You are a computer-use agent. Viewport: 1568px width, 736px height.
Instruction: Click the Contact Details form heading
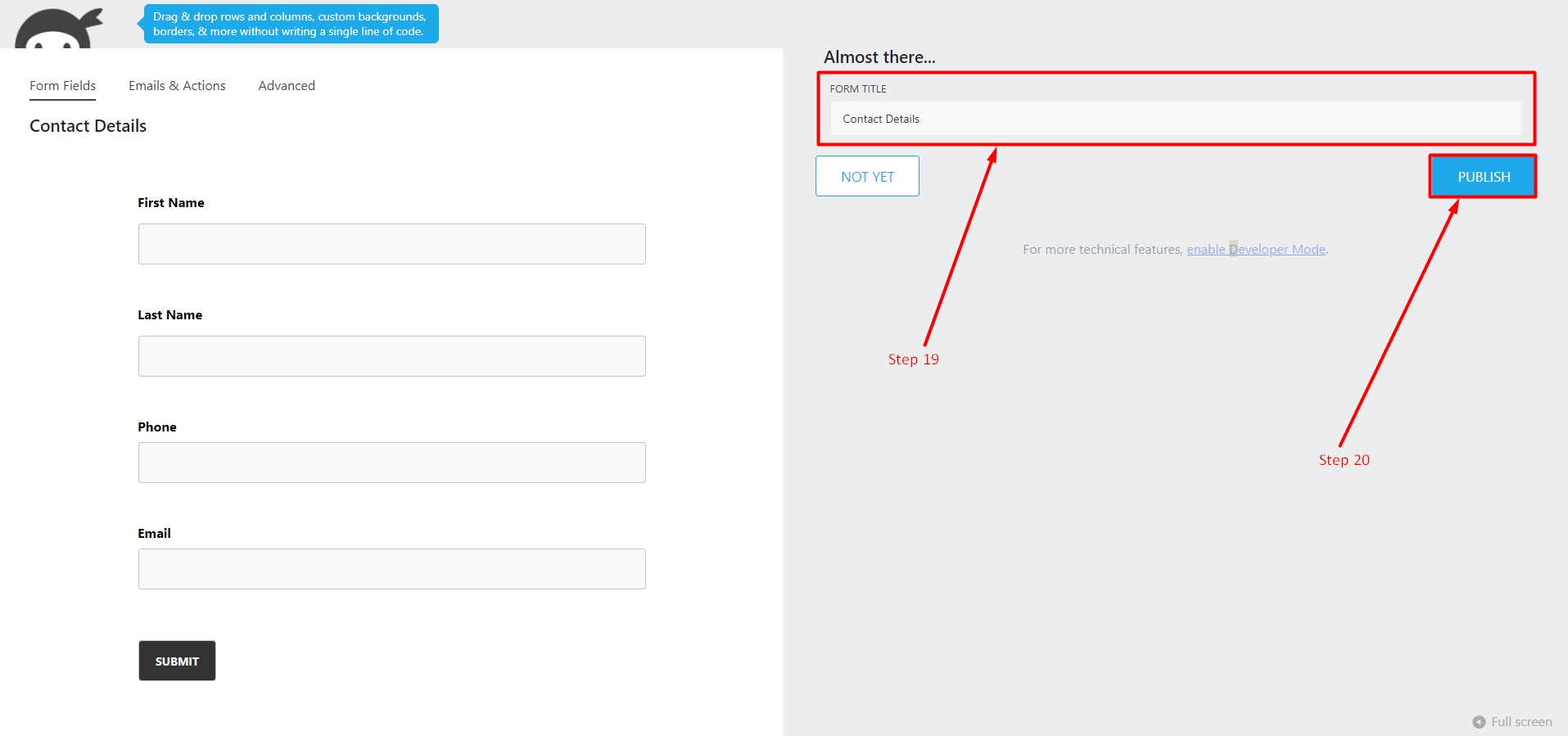(88, 126)
